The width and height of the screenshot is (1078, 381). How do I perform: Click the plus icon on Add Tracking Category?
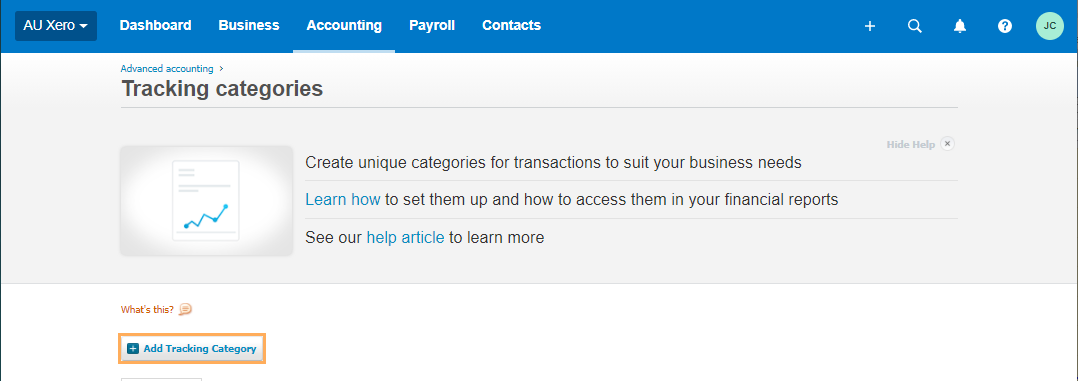(133, 349)
